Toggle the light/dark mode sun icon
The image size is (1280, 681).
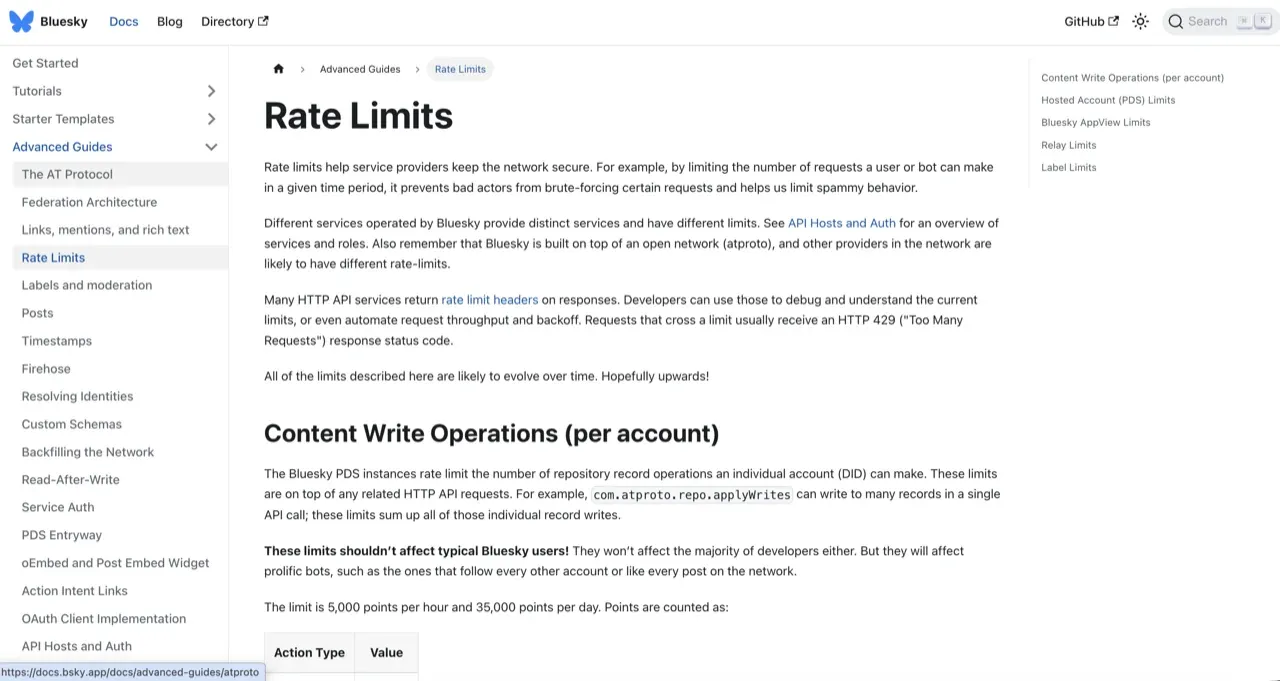pos(1140,21)
